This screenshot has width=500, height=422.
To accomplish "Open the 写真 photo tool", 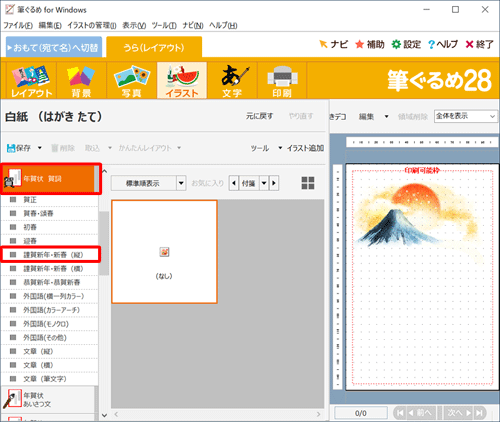I will (132, 81).
